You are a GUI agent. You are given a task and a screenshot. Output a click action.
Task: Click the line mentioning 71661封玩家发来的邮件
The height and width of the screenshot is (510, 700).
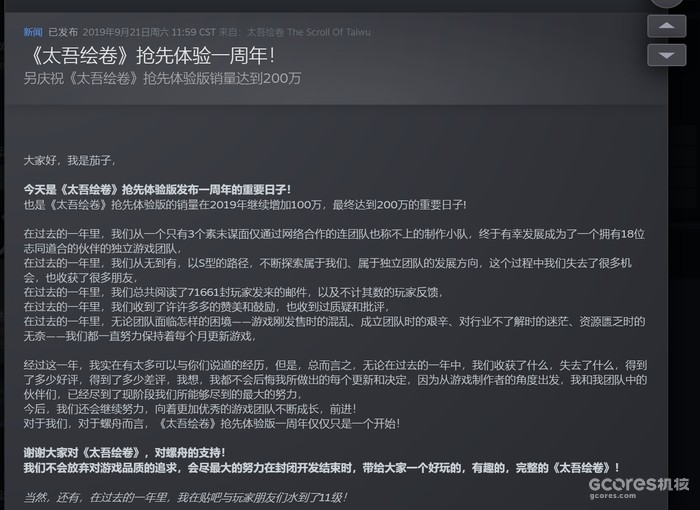pyautogui.click(x=233, y=293)
